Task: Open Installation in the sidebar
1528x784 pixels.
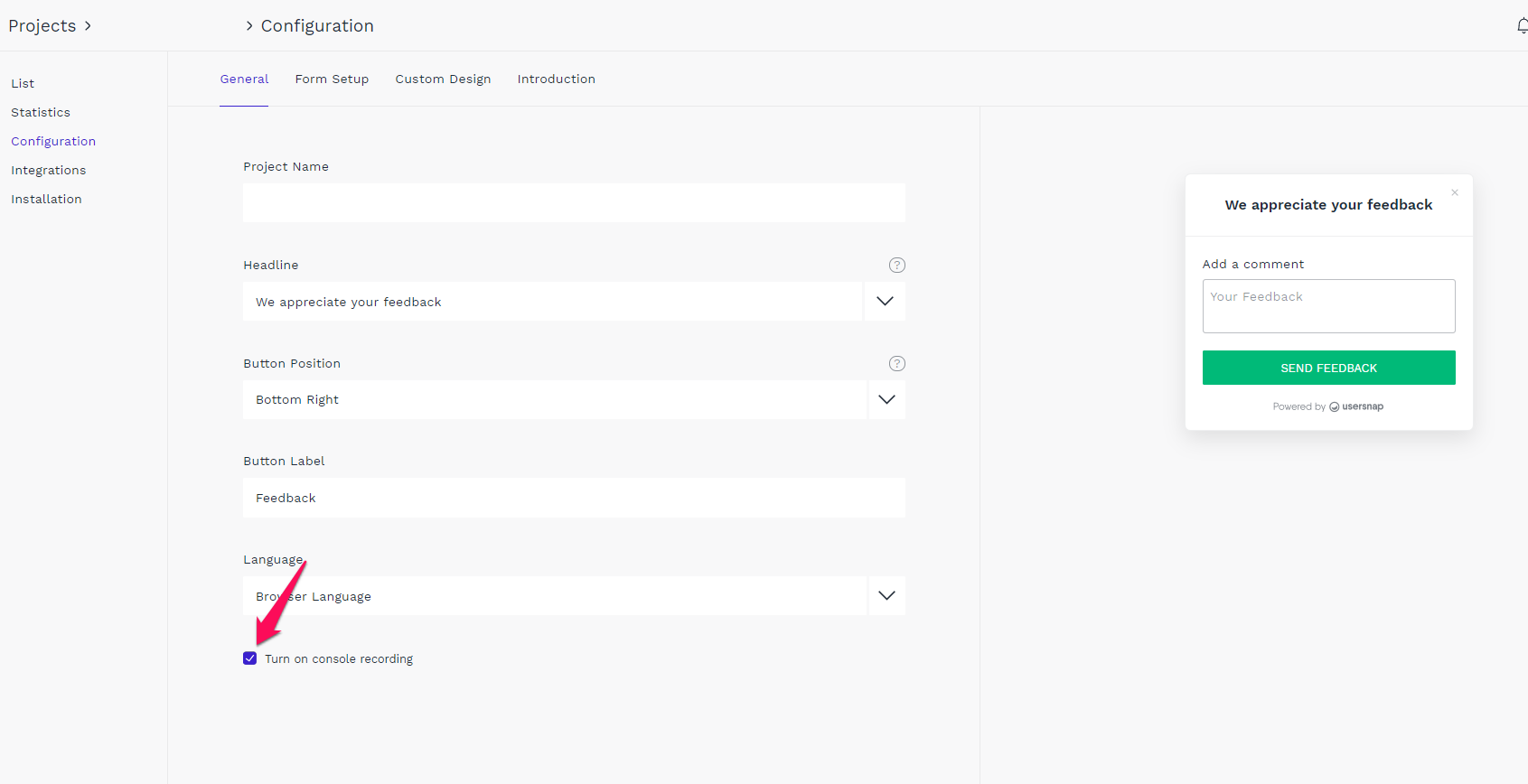Action: [x=46, y=199]
